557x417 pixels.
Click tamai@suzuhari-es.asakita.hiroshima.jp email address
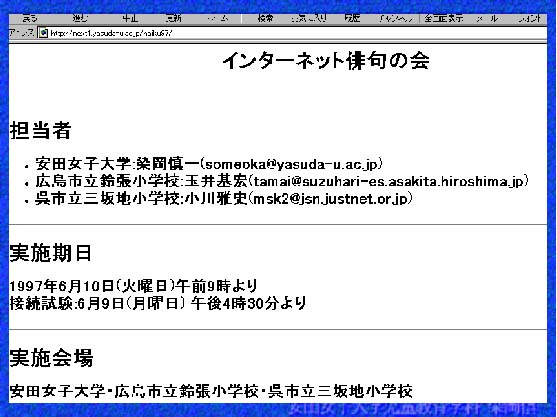(389, 182)
